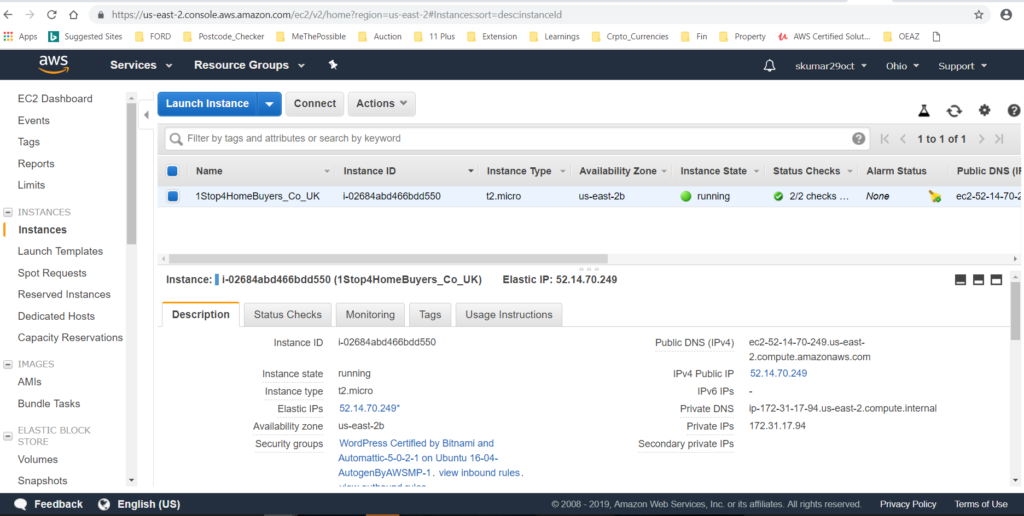This screenshot has height=516, width=1024.
Task: Open the Resource Groups dropdown
Action: (249, 65)
